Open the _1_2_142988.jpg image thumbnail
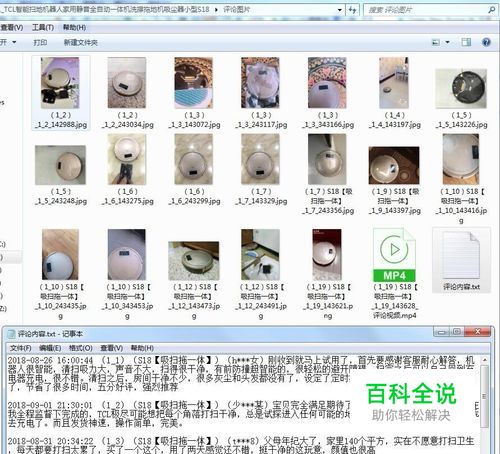 [60, 83]
